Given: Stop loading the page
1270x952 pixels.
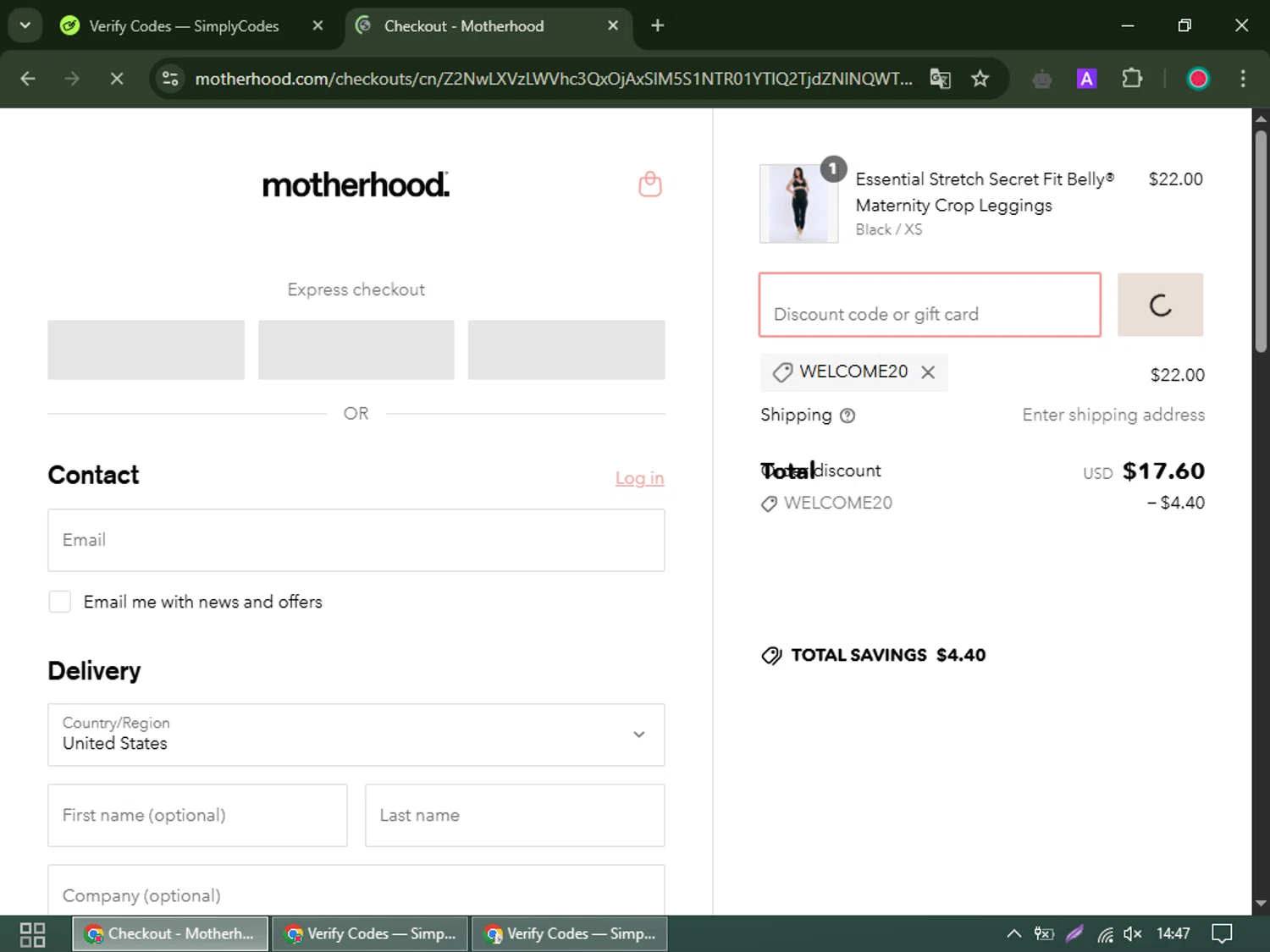Looking at the screenshot, I should (x=117, y=79).
